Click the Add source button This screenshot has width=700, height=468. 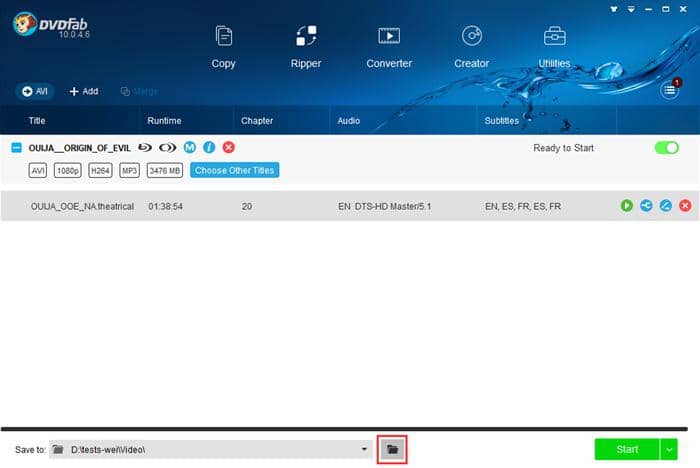pos(83,91)
